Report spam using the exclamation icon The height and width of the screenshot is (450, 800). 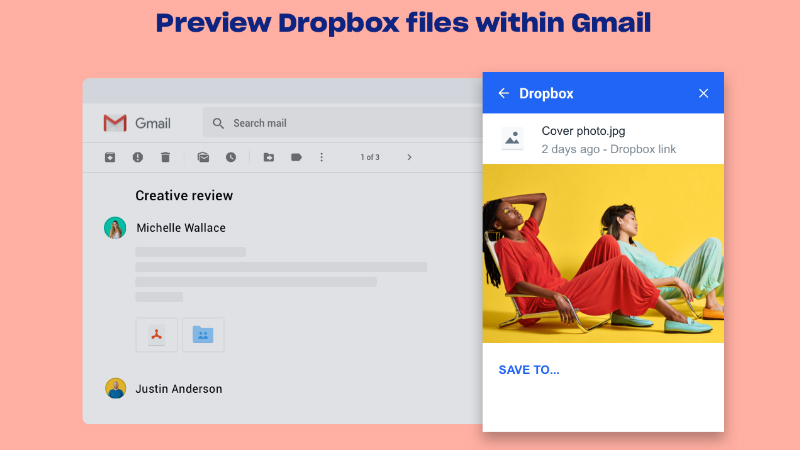pyautogui.click(x=138, y=157)
